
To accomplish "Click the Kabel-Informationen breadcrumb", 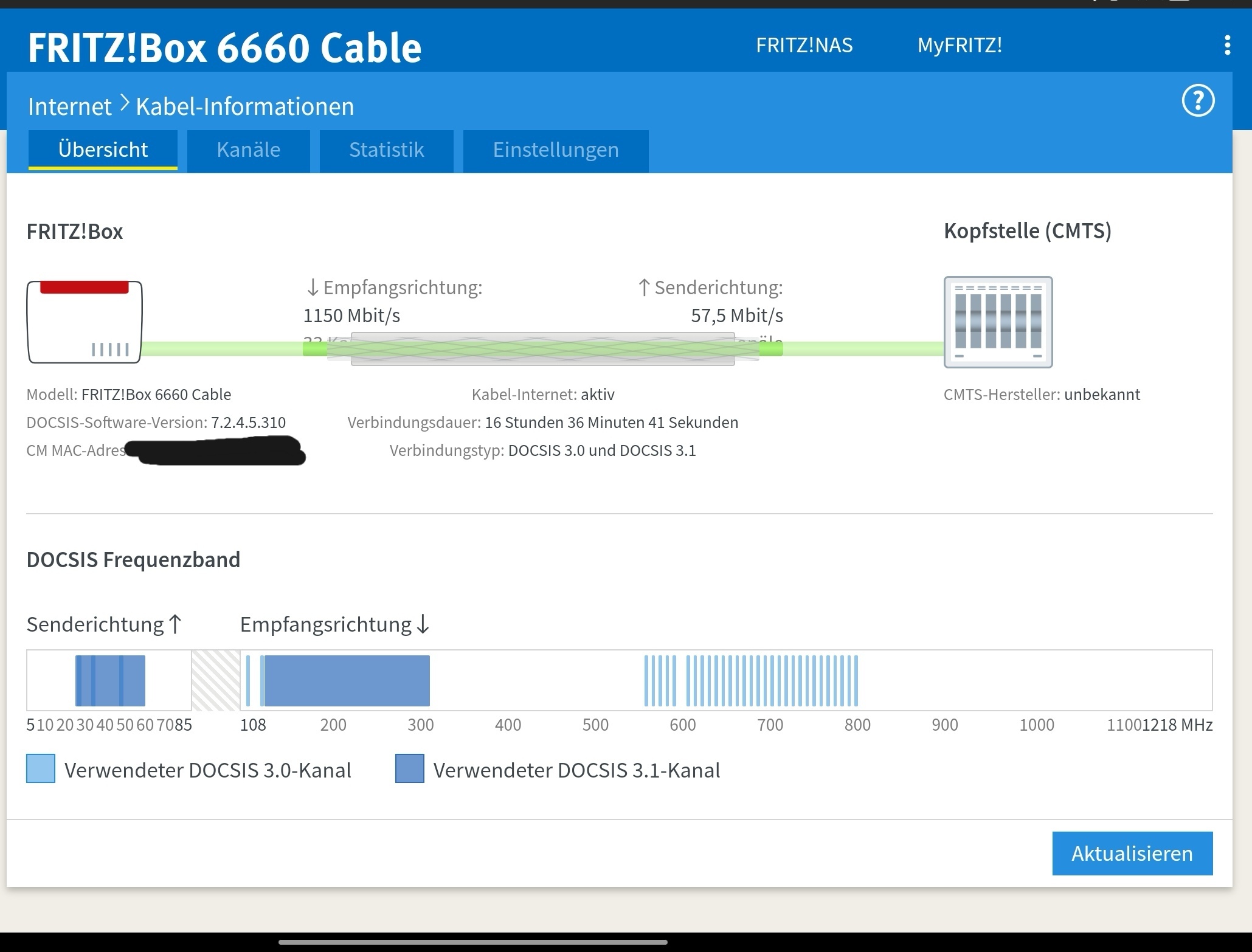I will [244, 106].
